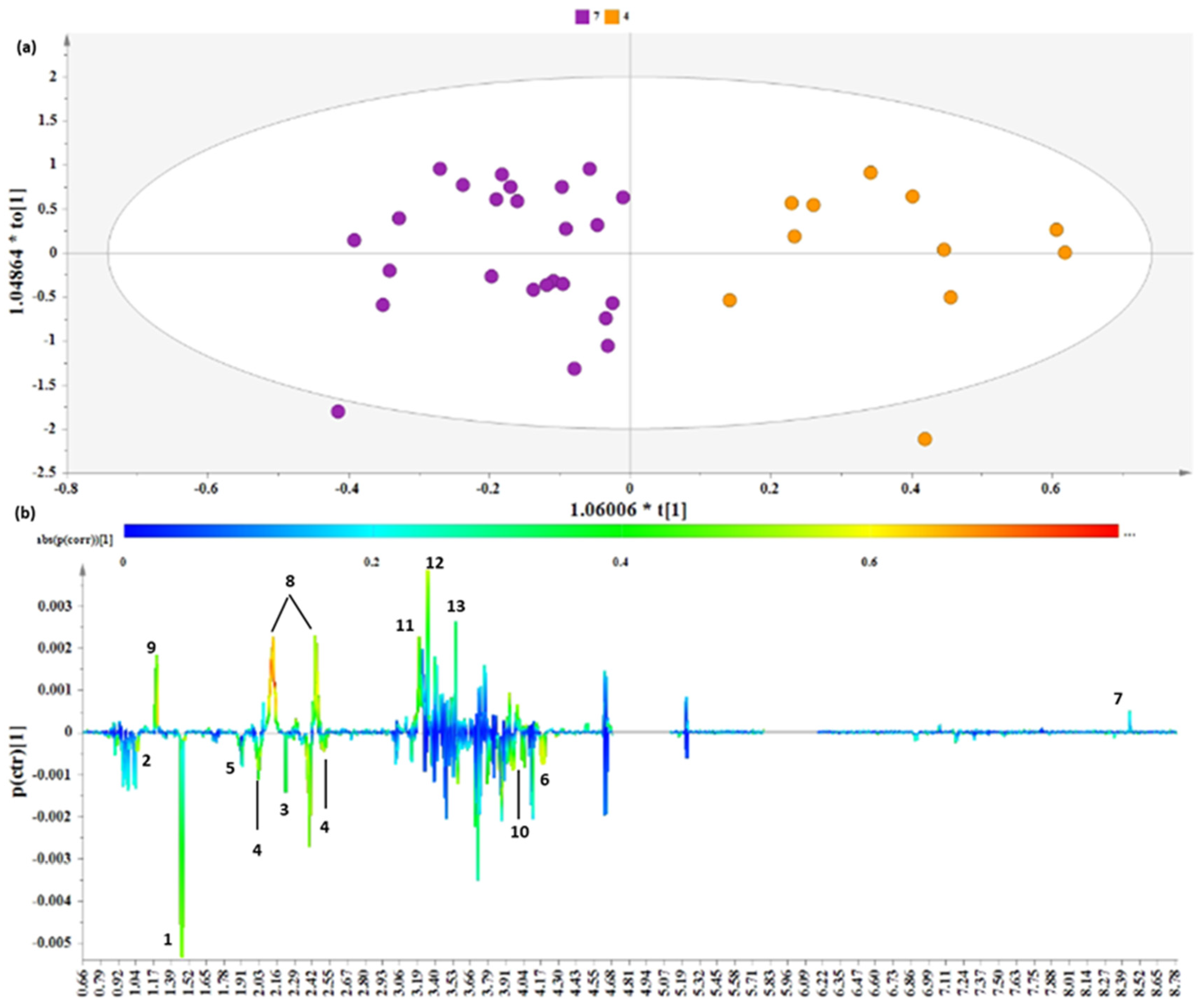The image size is (1202, 1008).
Task: Click the x-axis title 1.06006 * t[1]
Action: point(628,510)
